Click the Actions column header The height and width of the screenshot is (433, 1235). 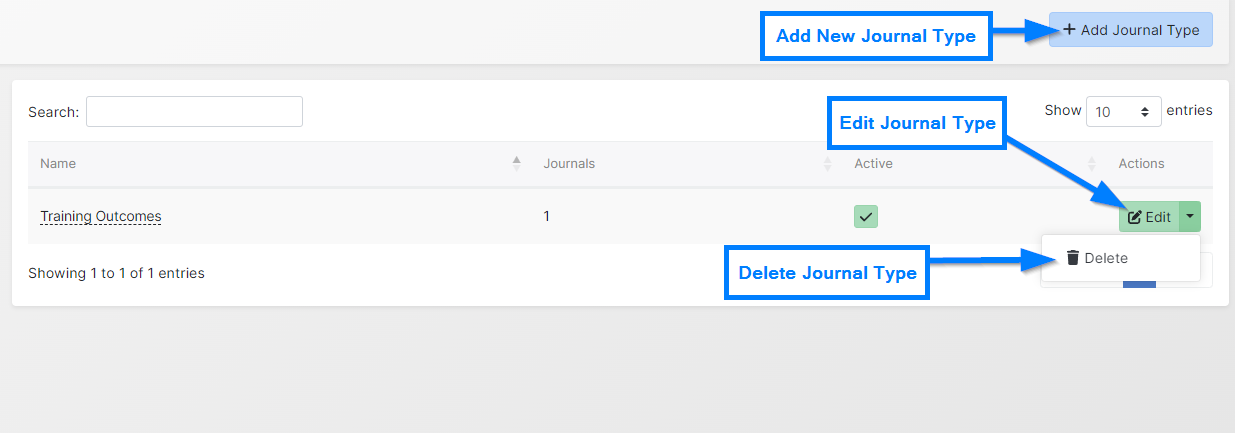pyautogui.click(x=1141, y=163)
